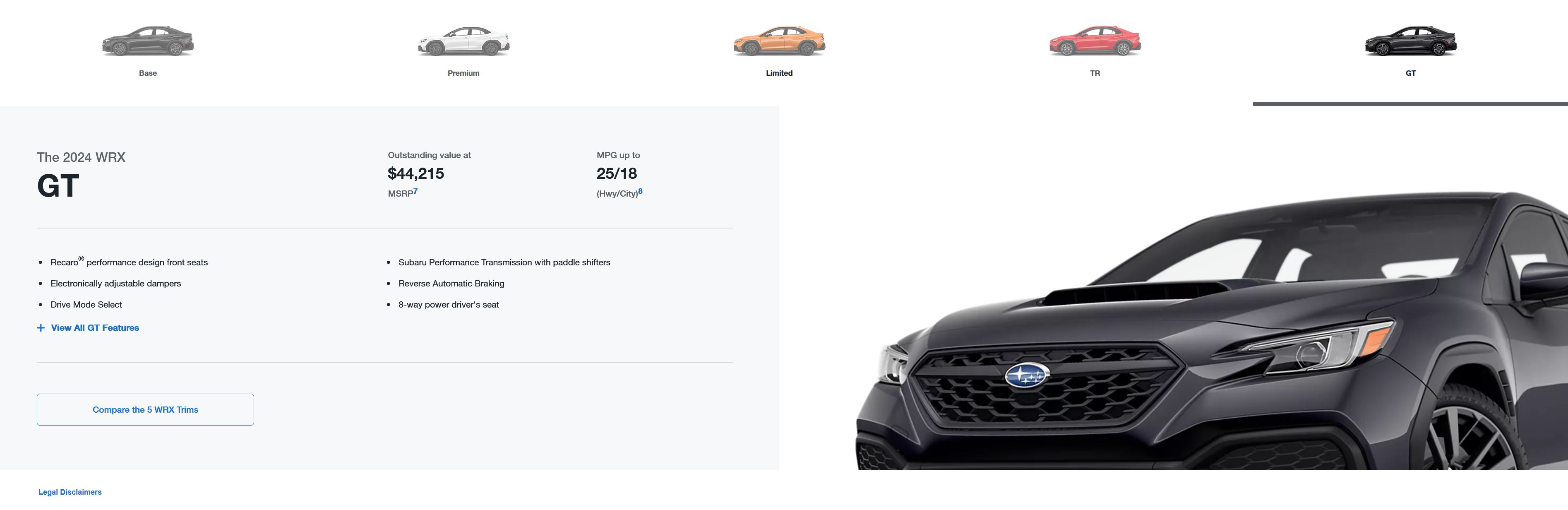Switch to the Premium tab label
Viewport: 1568px width, 510px height.
tap(463, 73)
